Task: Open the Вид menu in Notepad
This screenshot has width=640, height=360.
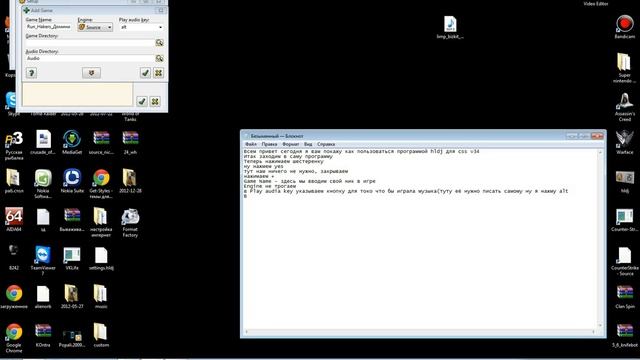Action: click(308, 144)
